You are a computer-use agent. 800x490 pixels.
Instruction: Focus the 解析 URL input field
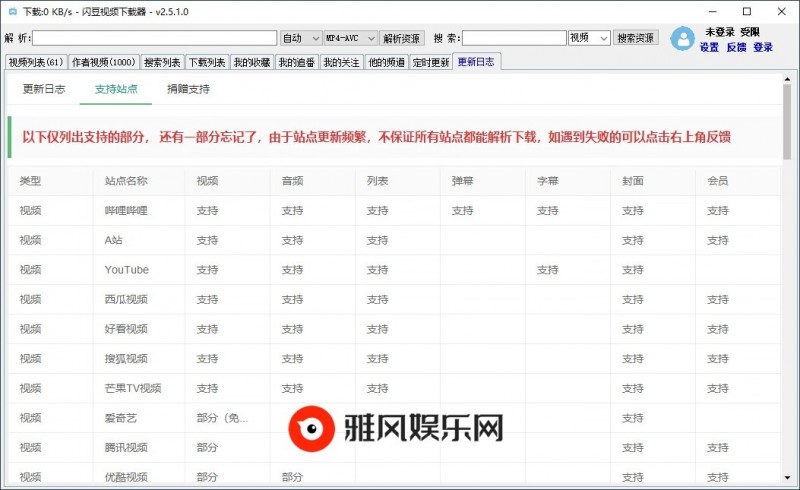[x=155, y=38]
